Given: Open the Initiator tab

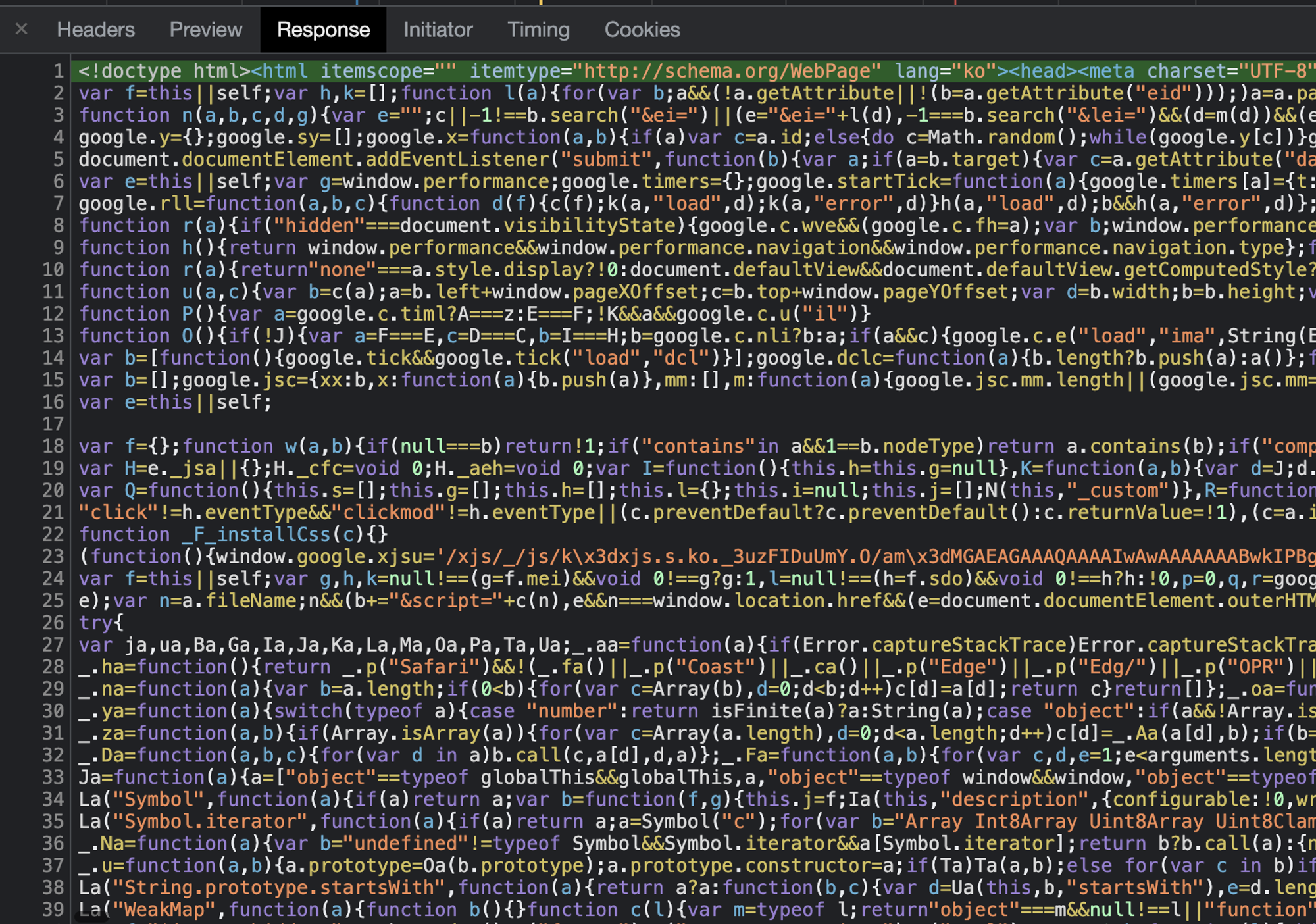Looking at the screenshot, I should [438, 30].
